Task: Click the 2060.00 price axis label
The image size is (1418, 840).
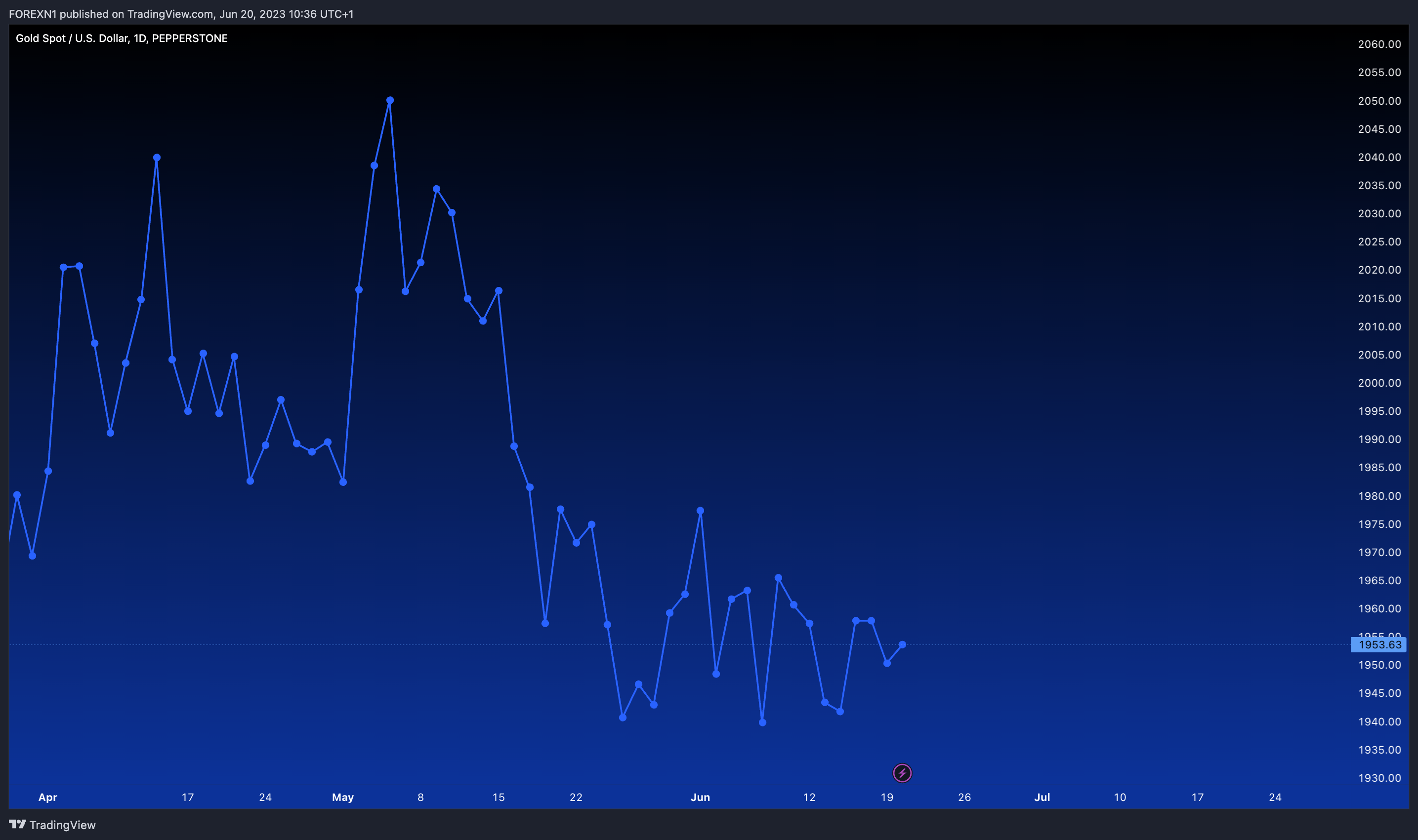Action: tap(1379, 44)
